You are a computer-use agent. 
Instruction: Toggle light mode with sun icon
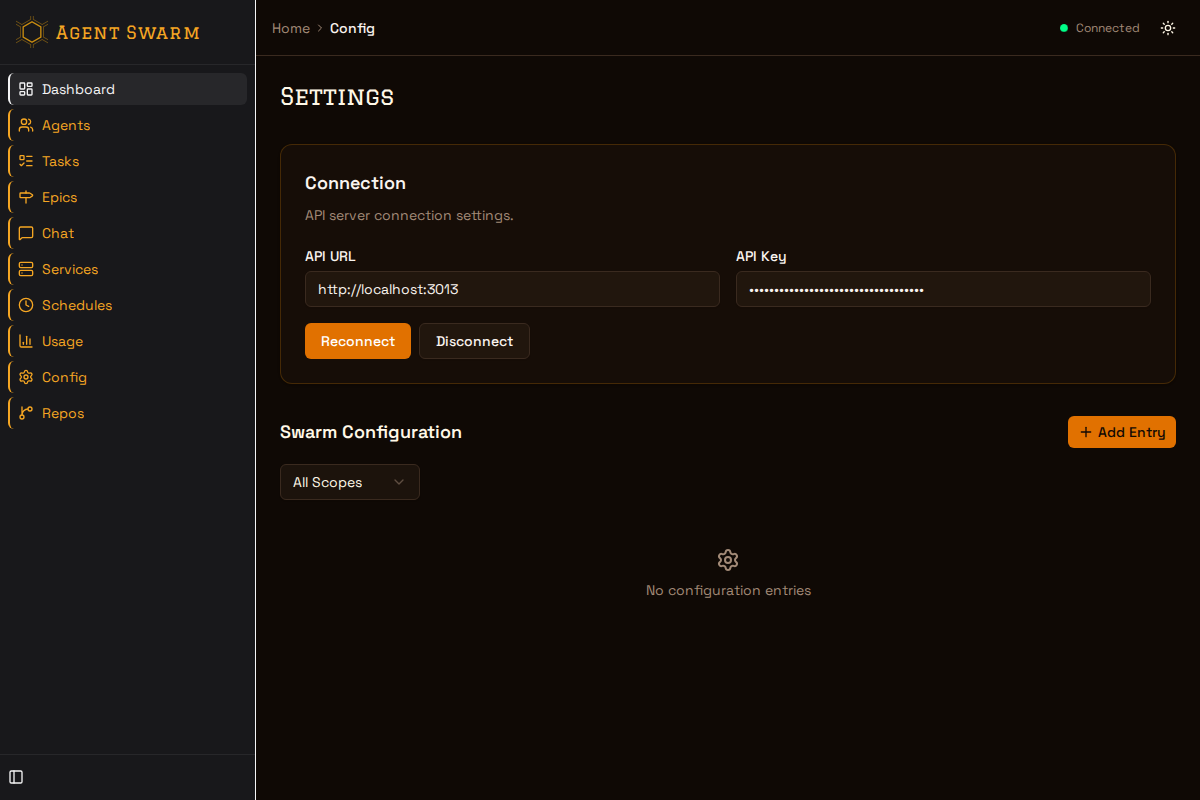click(1168, 28)
